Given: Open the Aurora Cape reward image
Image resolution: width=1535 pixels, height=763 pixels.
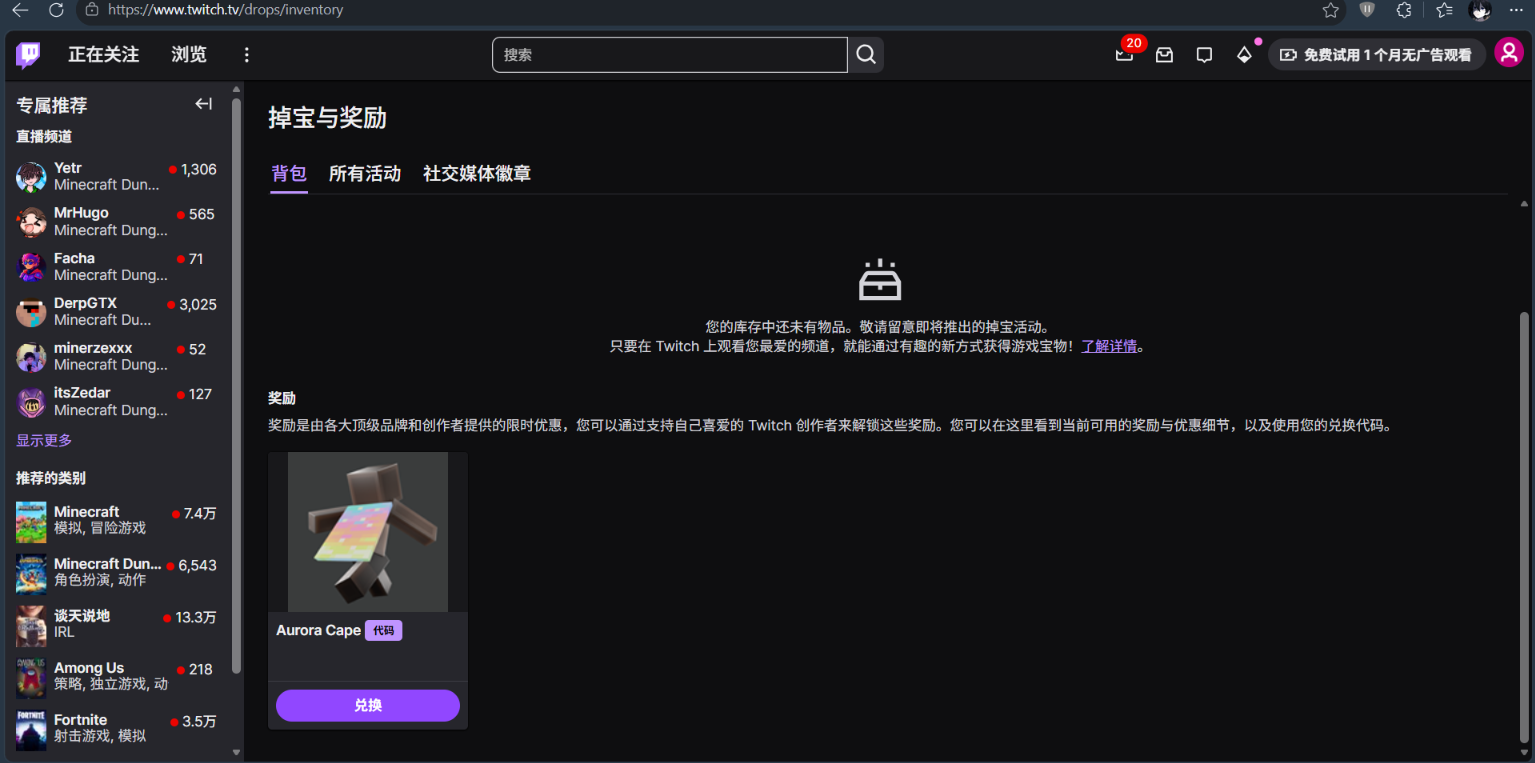Looking at the screenshot, I should (368, 532).
